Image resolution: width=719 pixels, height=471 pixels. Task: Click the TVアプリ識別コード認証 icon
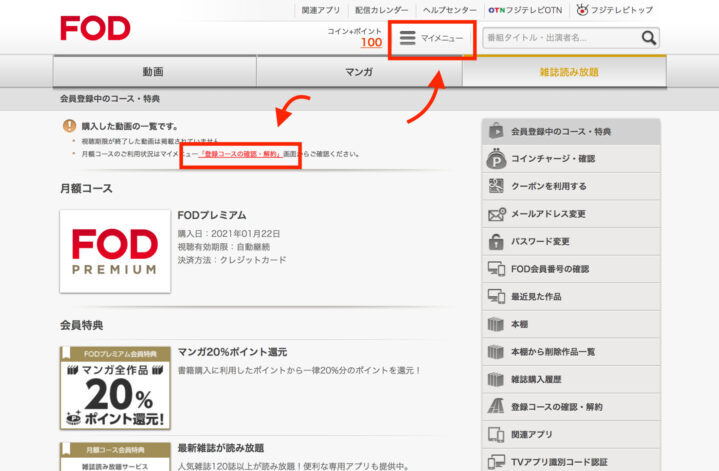(496, 462)
